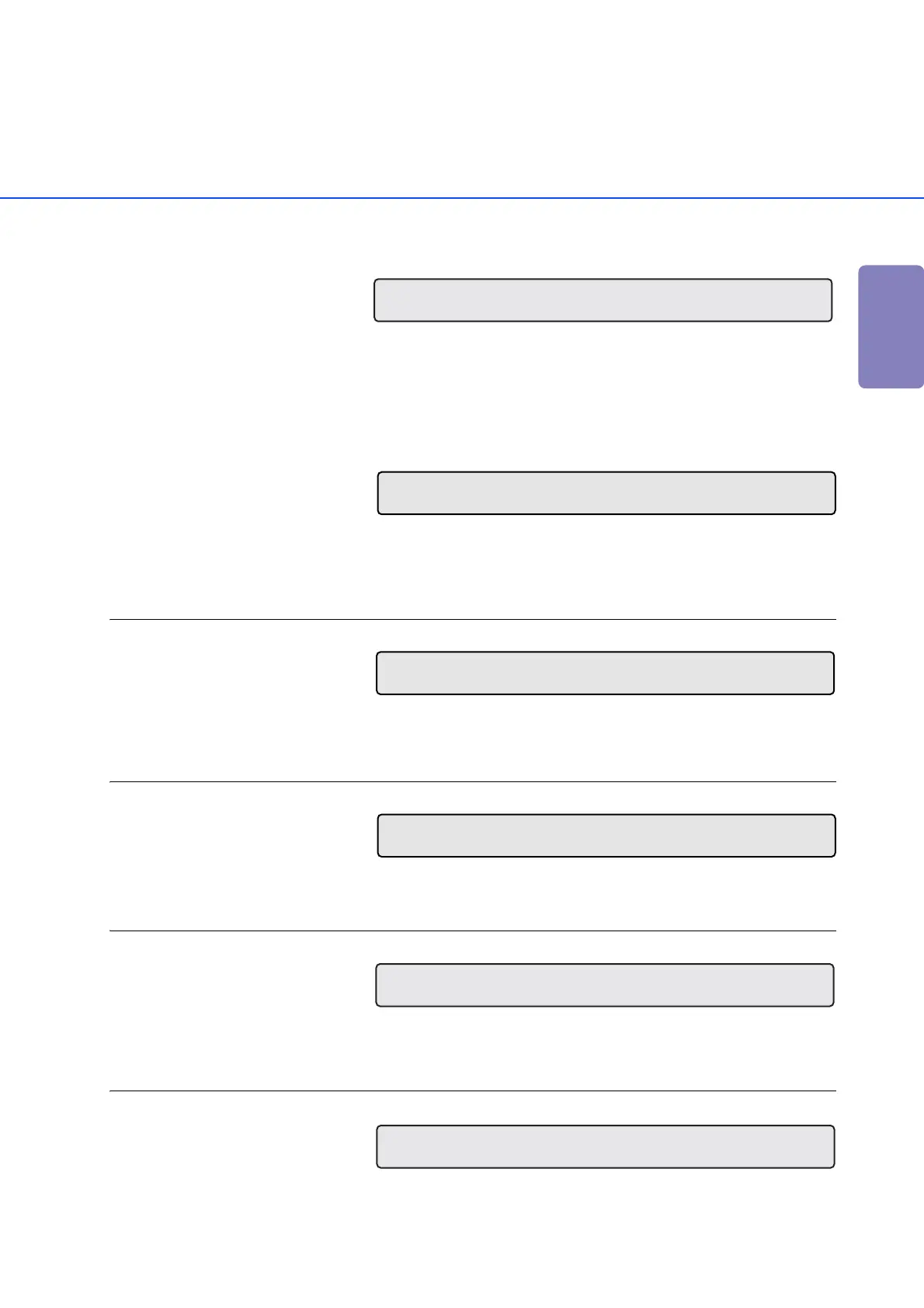Click the second thin gray separator line
Viewport: 924px width, 1308px height.
click(472, 781)
